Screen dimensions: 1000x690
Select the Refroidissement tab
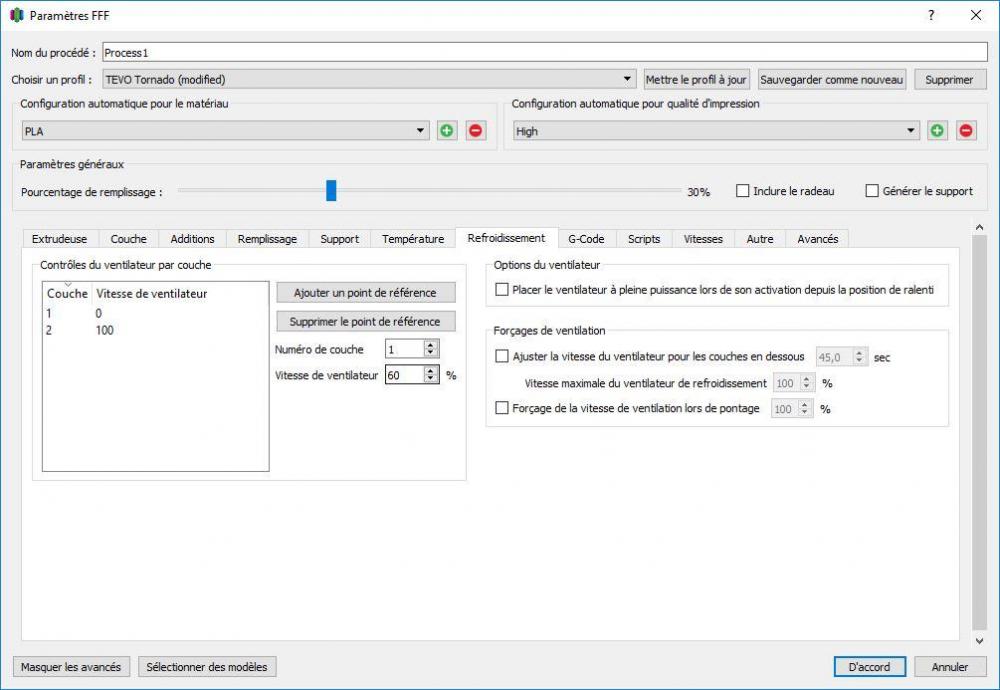506,238
